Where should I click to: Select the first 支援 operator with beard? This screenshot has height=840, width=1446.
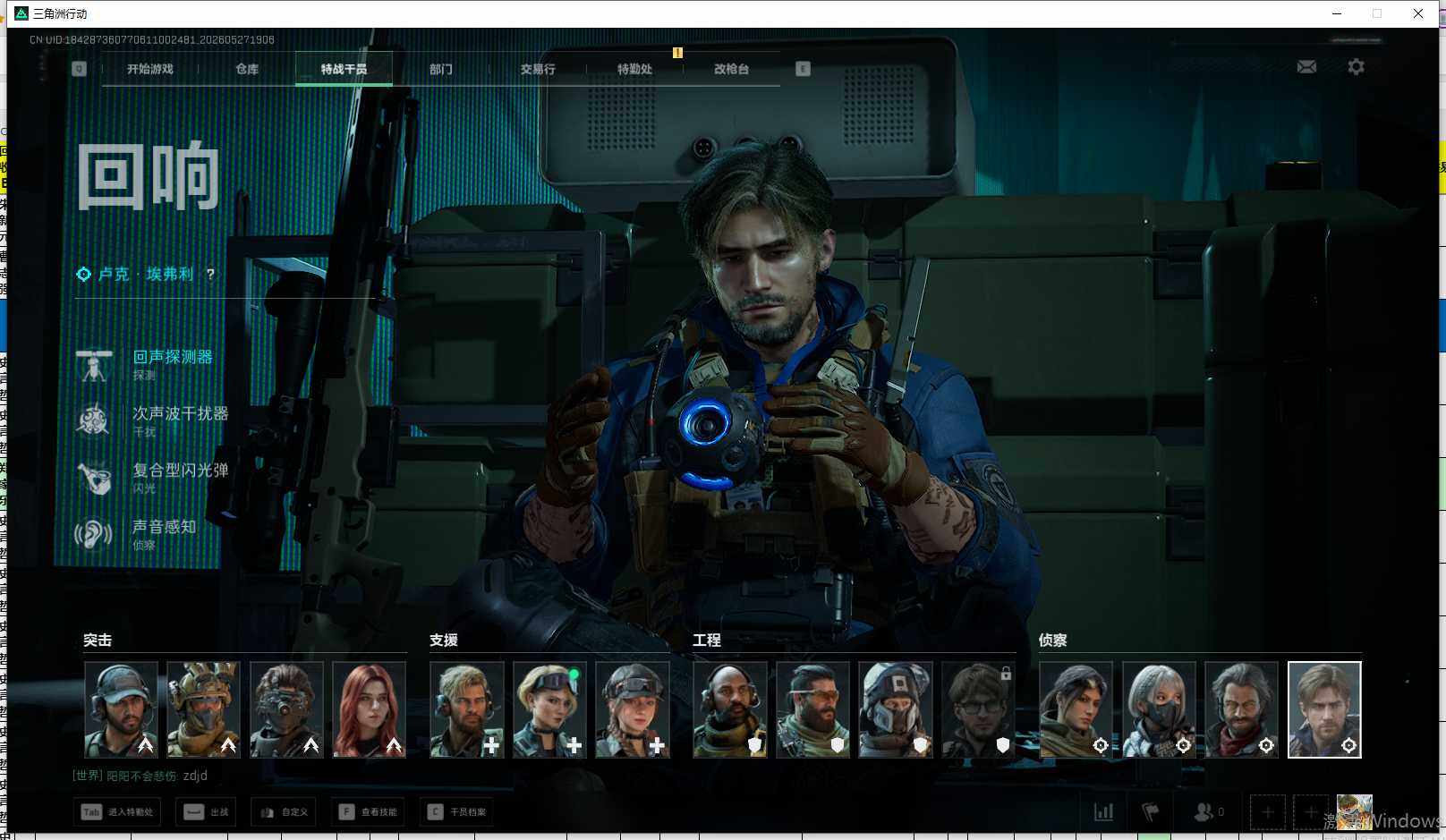point(467,709)
